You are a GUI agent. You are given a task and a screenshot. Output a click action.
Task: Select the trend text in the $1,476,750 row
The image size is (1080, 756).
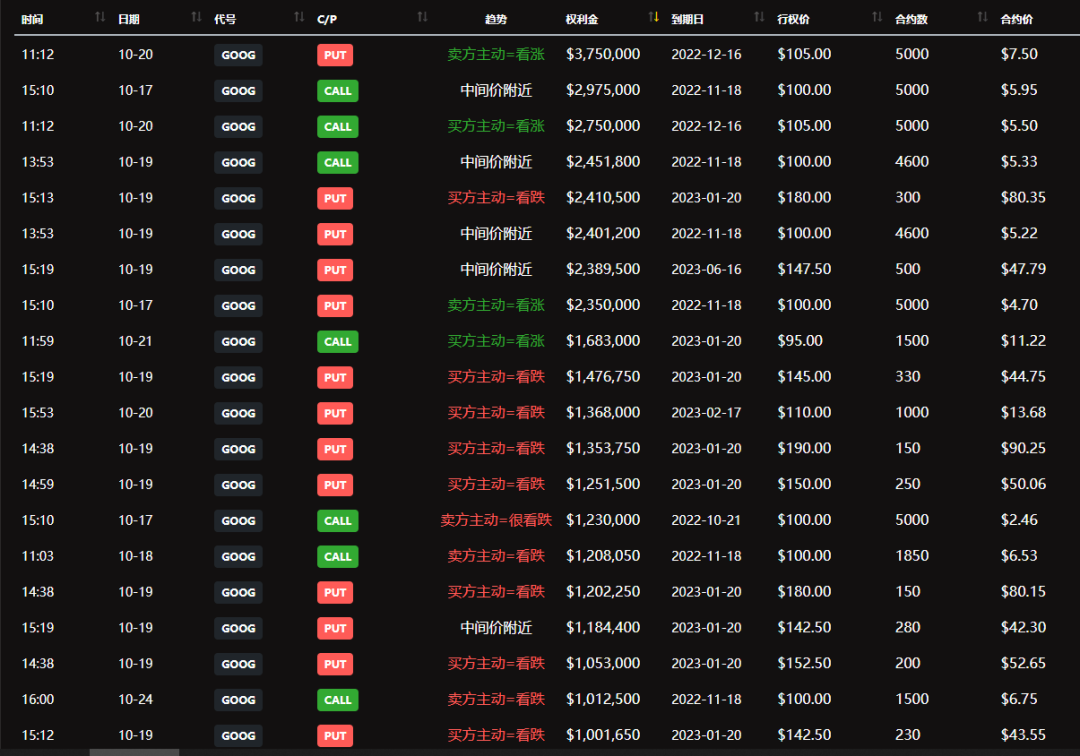tap(496, 377)
